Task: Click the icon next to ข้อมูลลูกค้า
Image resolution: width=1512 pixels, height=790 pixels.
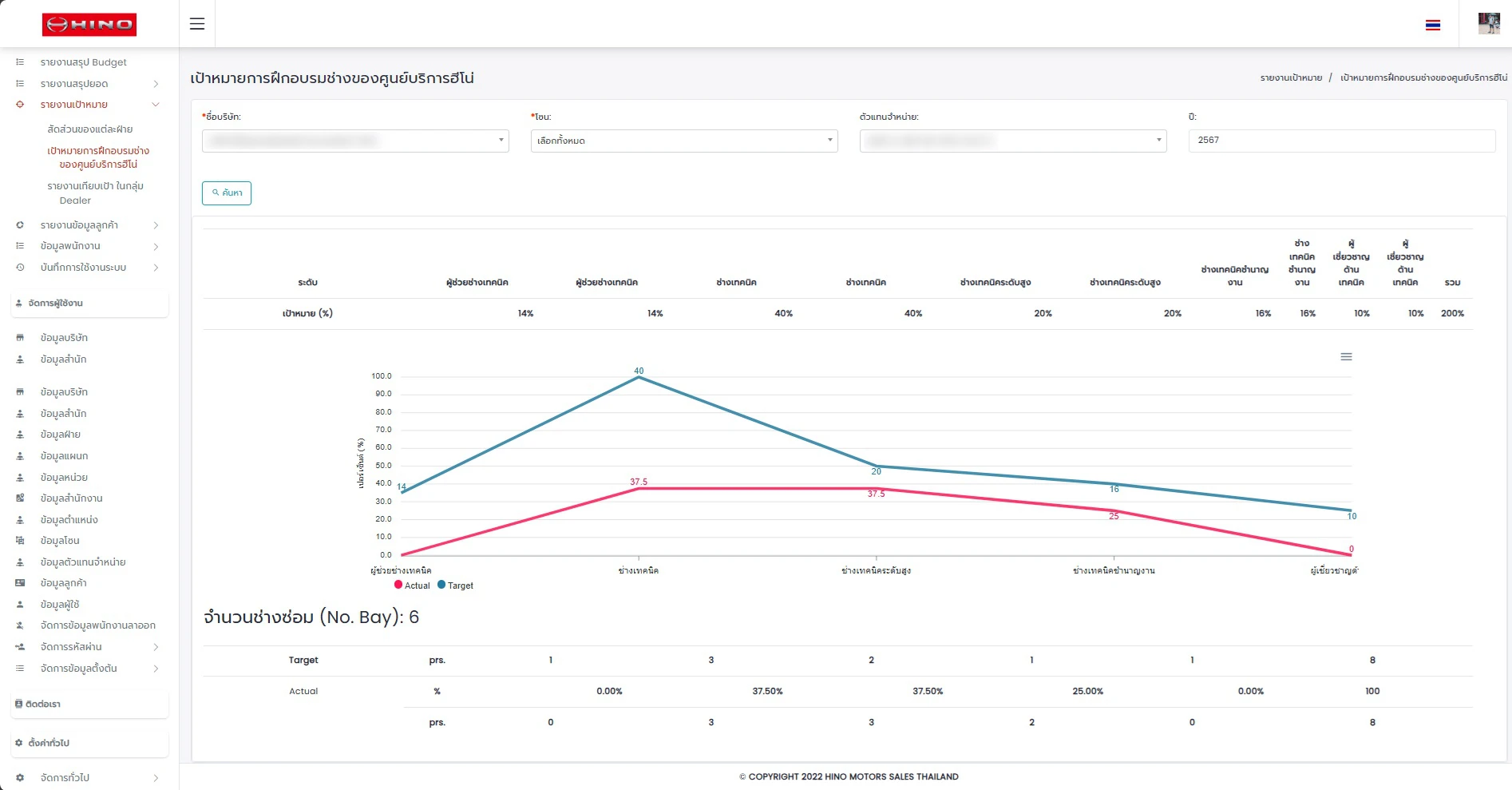Action: (20, 583)
